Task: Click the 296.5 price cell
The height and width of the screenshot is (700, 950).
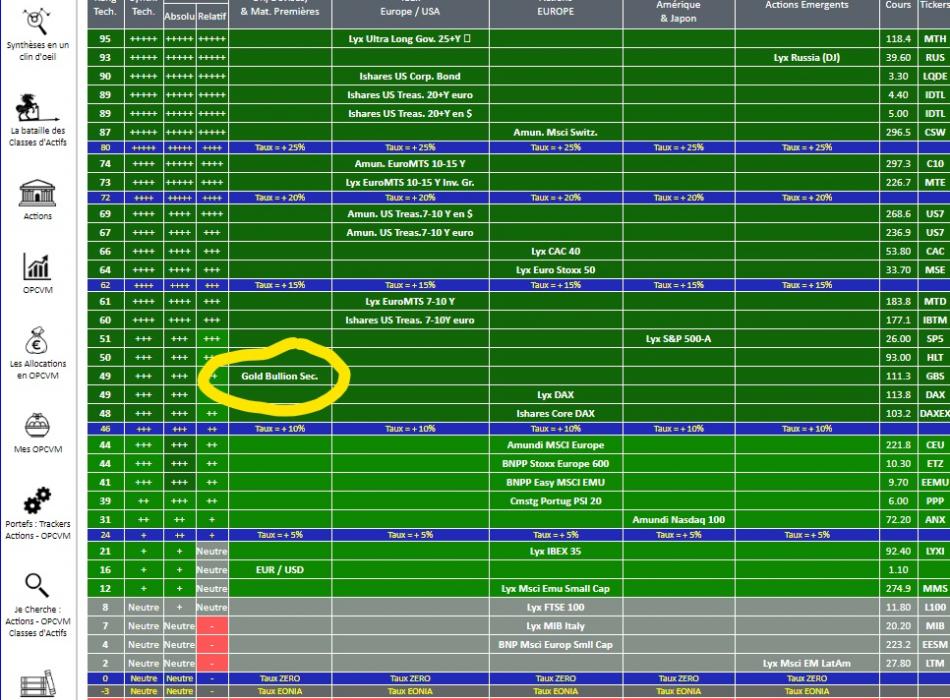Action: [x=898, y=133]
